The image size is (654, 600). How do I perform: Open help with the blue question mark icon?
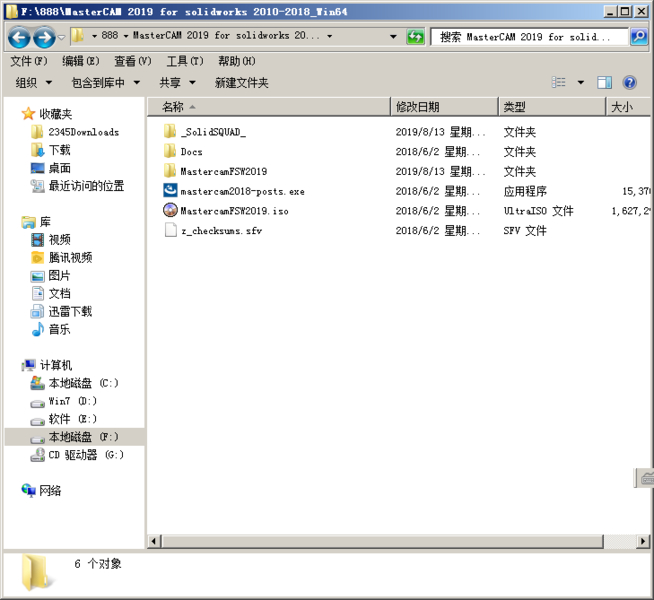pos(629,83)
